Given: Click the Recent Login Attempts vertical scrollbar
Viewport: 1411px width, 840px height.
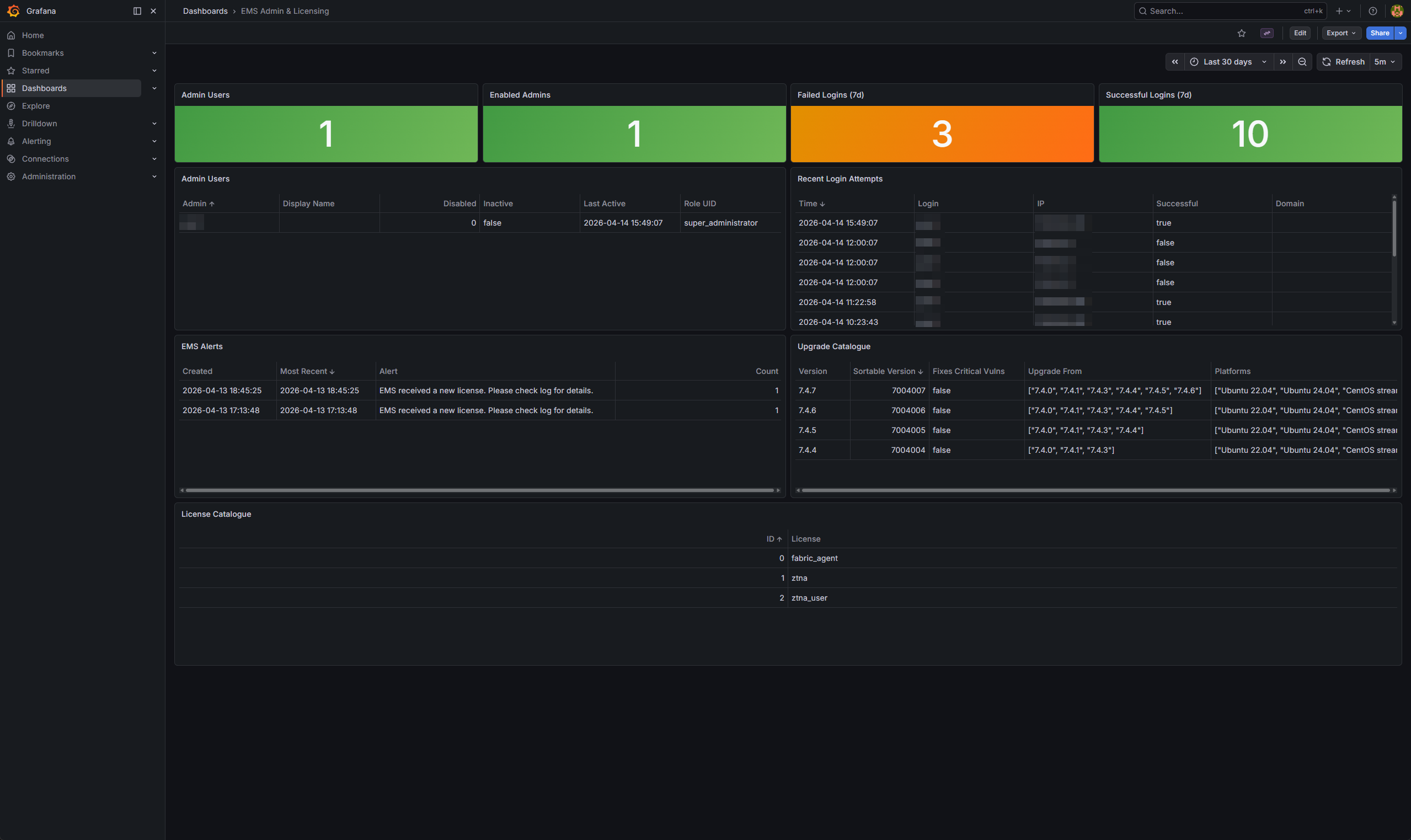Looking at the screenshot, I should coord(1394,228).
